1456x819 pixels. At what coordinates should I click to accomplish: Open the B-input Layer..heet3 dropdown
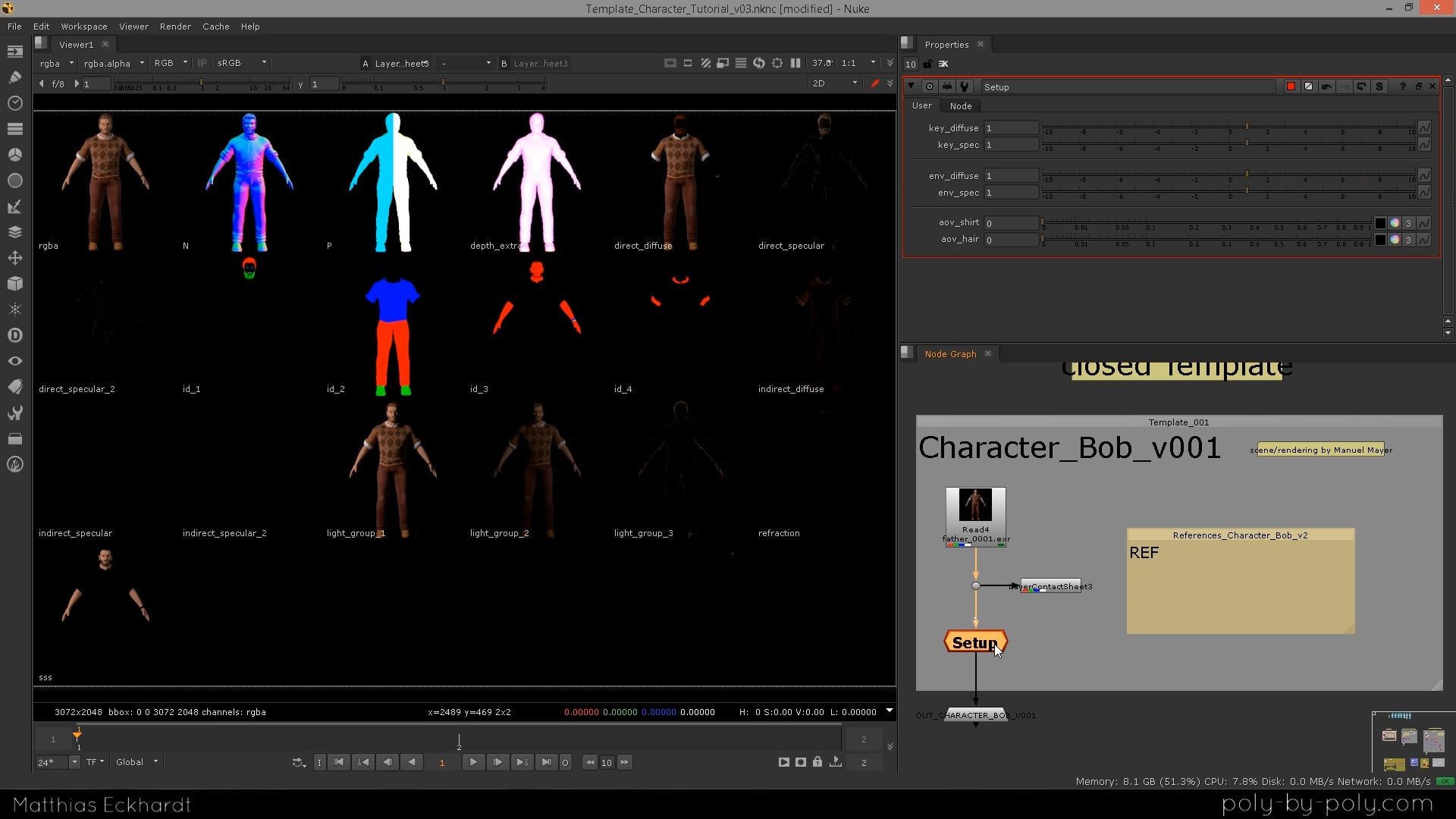(x=541, y=63)
